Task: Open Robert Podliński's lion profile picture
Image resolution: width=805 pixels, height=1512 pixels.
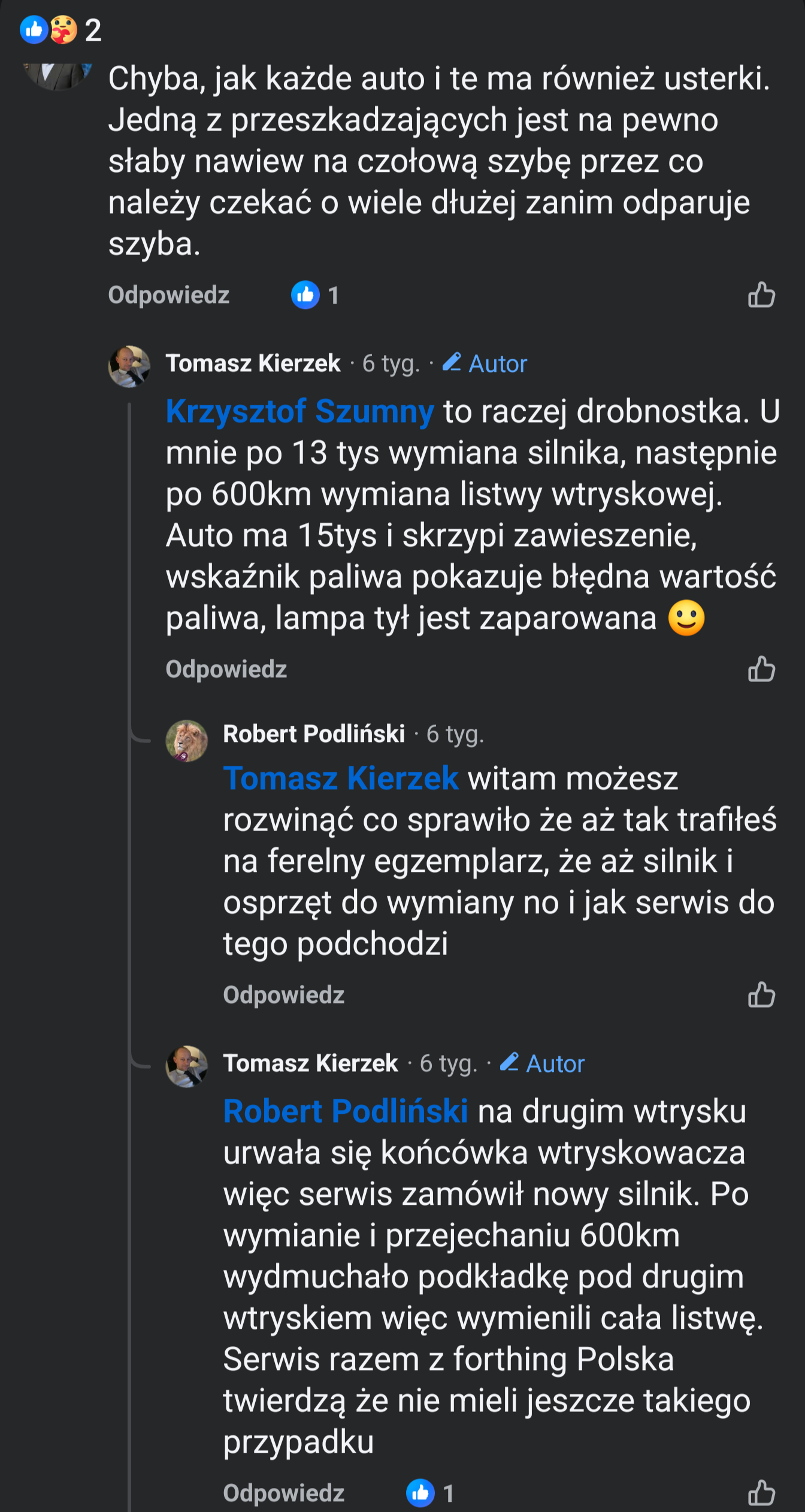Action: [x=186, y=741]
